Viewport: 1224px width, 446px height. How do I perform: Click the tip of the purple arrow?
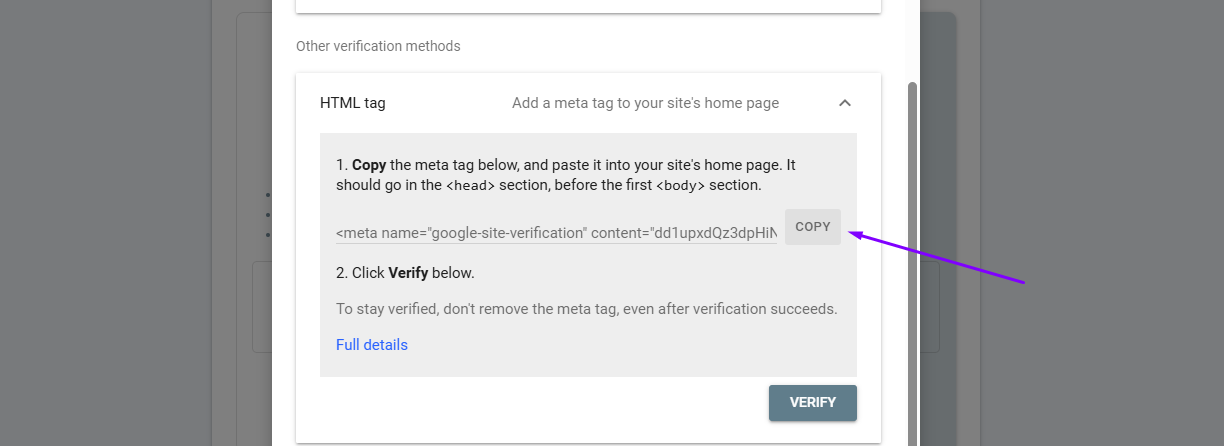[851, 235]
